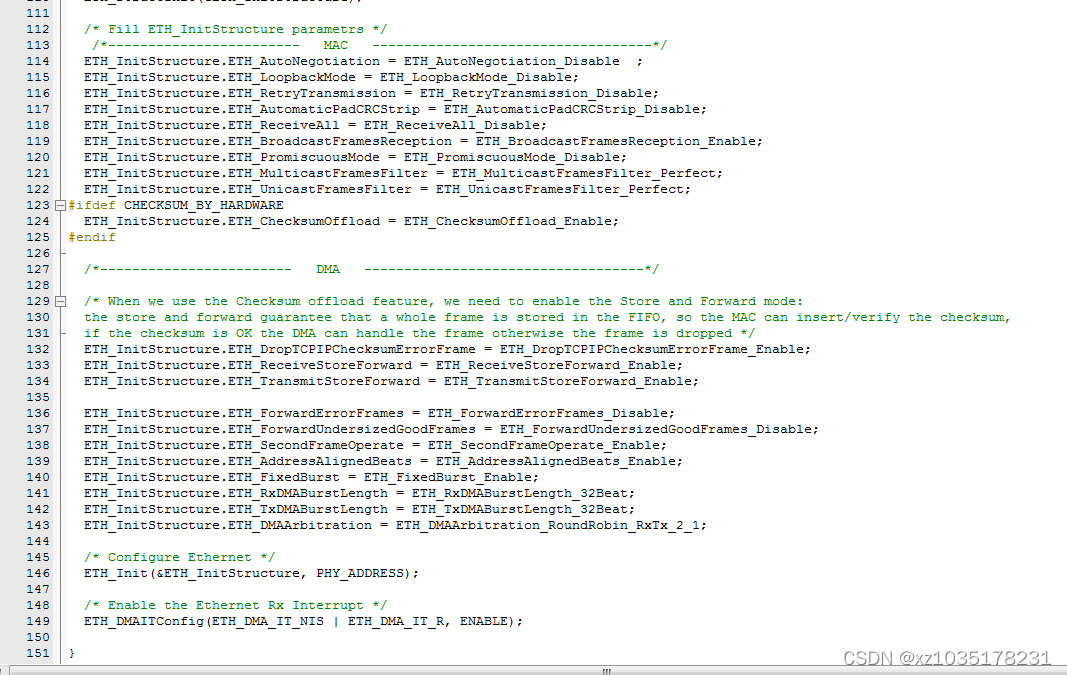Click ETH_RxDMABurstLength_32Beat value
This screenshot has width=1067, height=675.
[x=521, y=493]
